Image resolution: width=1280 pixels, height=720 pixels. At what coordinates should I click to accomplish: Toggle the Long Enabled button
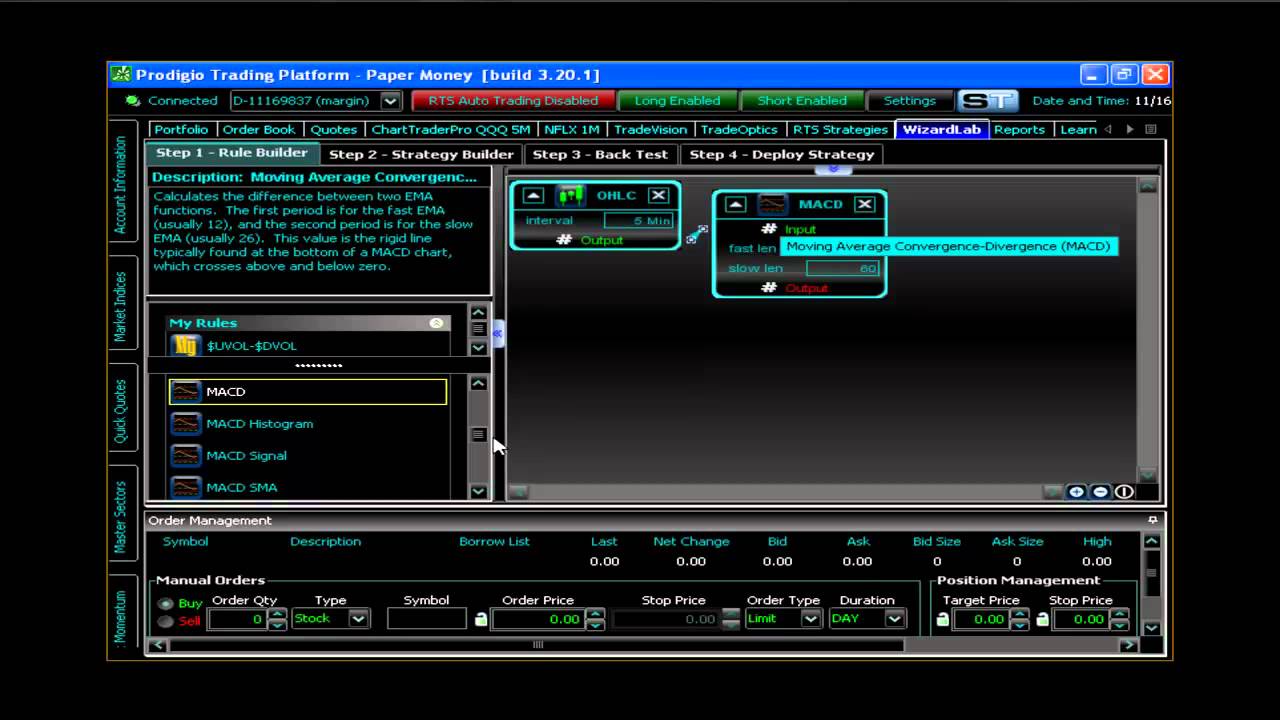(x=677, y=101)
